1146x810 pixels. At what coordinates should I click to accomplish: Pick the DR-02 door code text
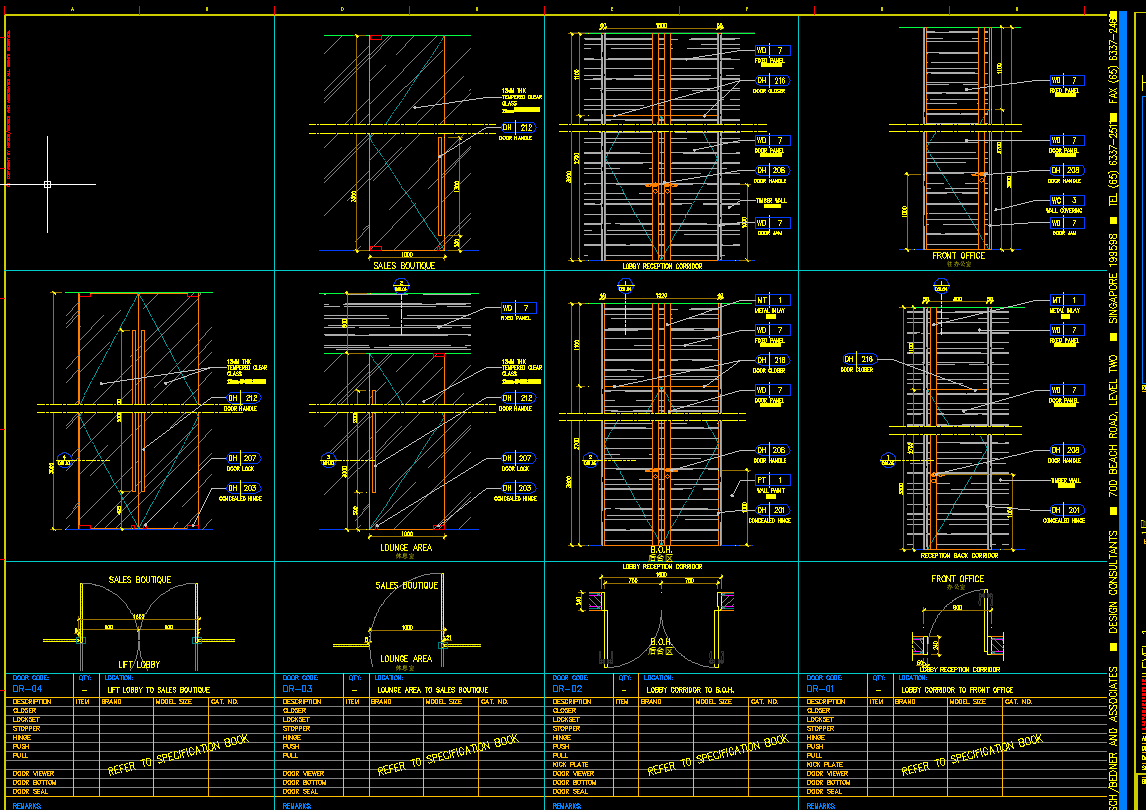pyautogui.click(x=567, y=689)
